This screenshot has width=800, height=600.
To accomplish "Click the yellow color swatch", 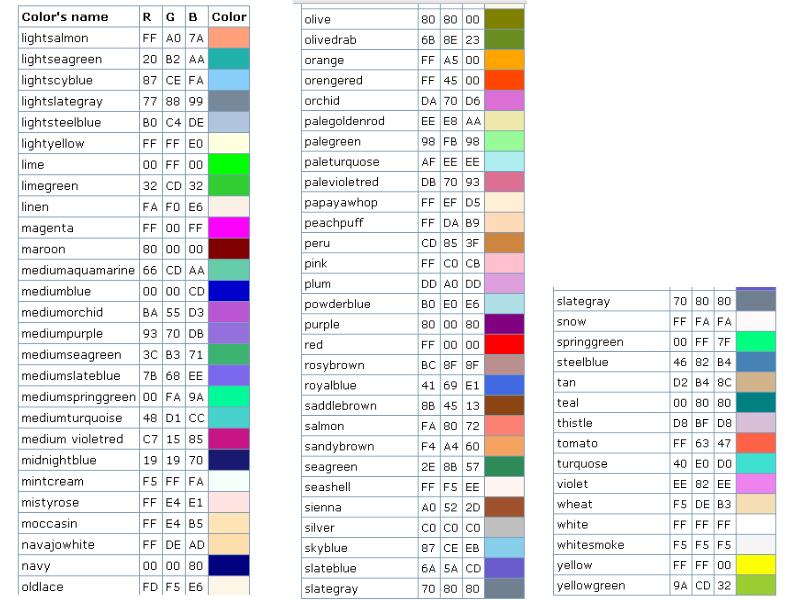I will 756,565.
